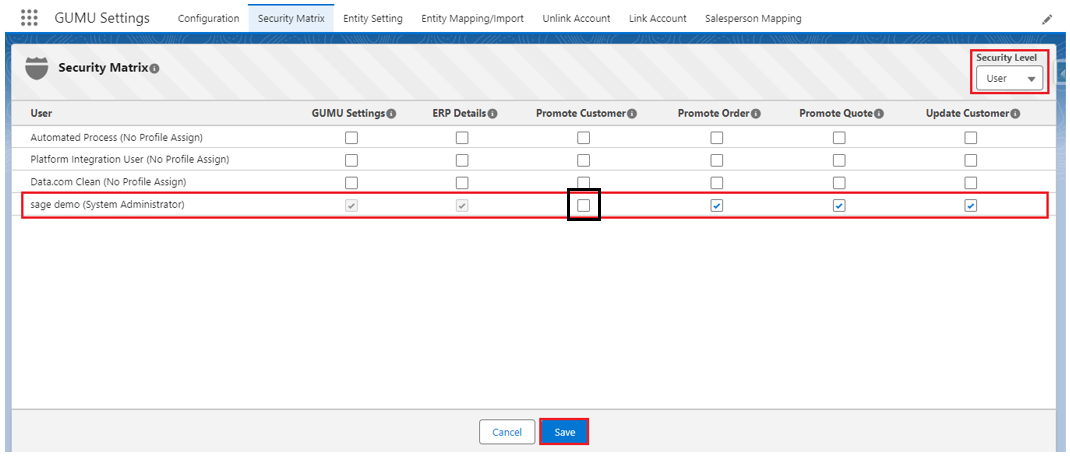Enable Promote Customer for sage demo user
This screenshot has width=1070, height=460.
[583, 205]
